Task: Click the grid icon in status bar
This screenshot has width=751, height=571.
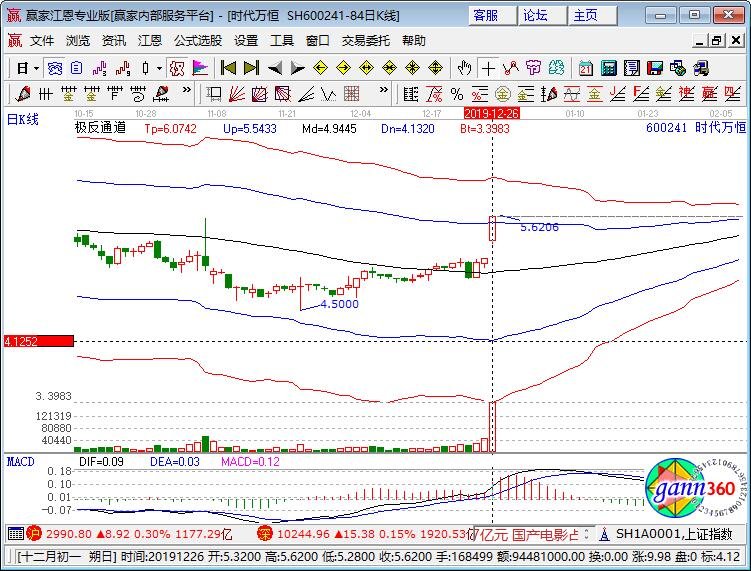Action: (16, 534)
